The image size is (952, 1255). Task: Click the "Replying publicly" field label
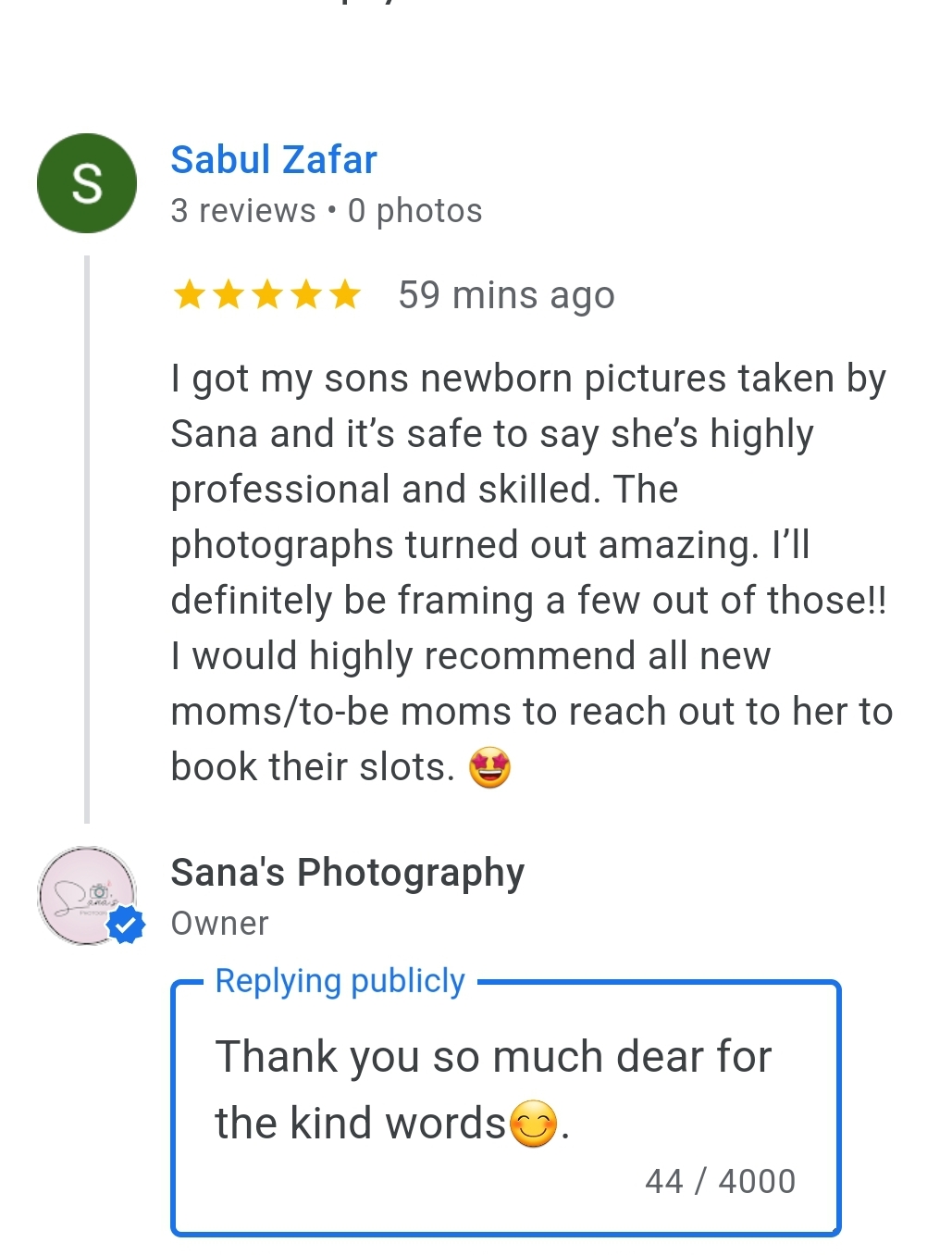coord(340,981)
